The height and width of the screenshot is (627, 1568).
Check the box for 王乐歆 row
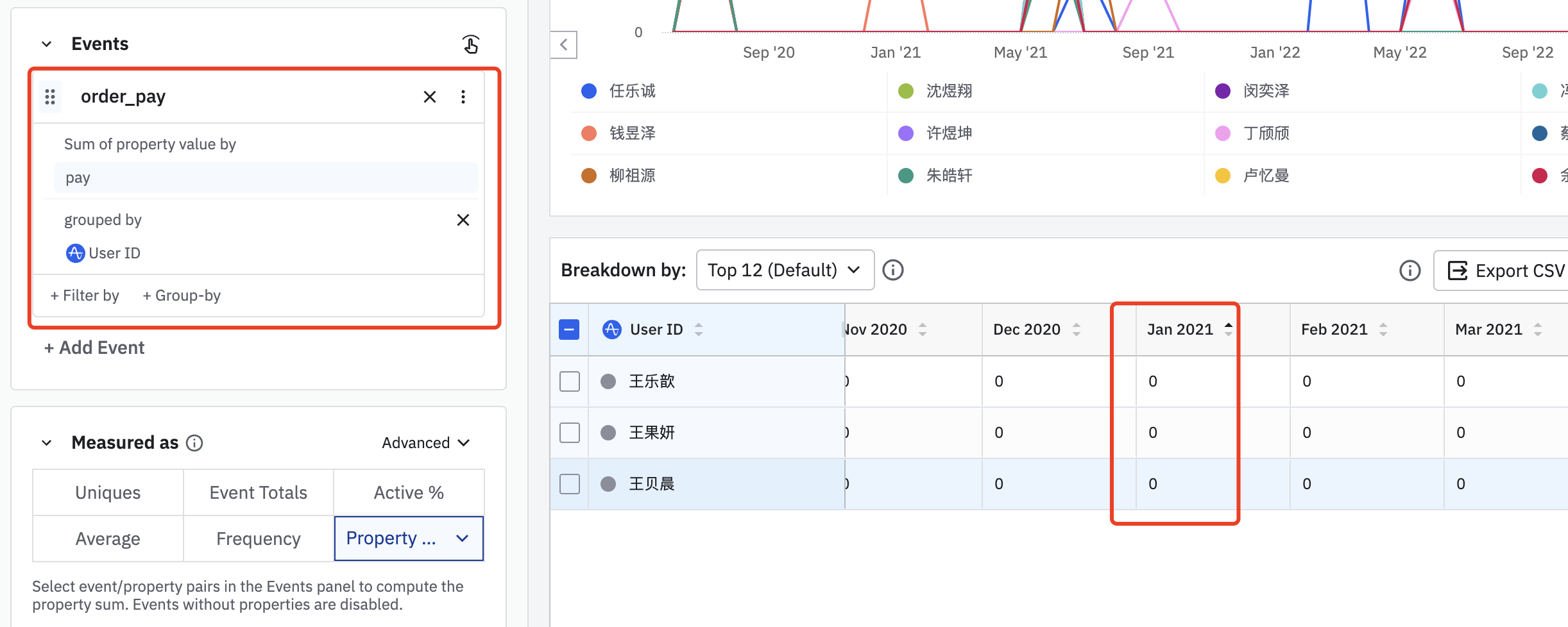click(570, 381)
